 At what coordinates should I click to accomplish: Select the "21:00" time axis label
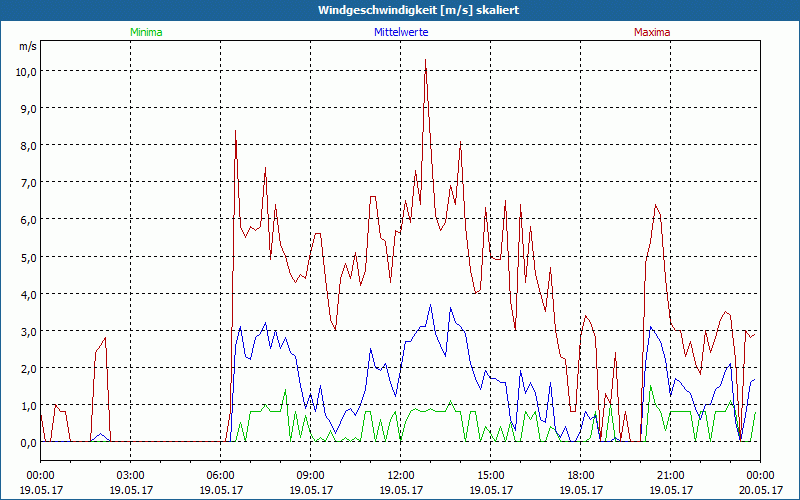pyautogui.click(x=670, y=475)
